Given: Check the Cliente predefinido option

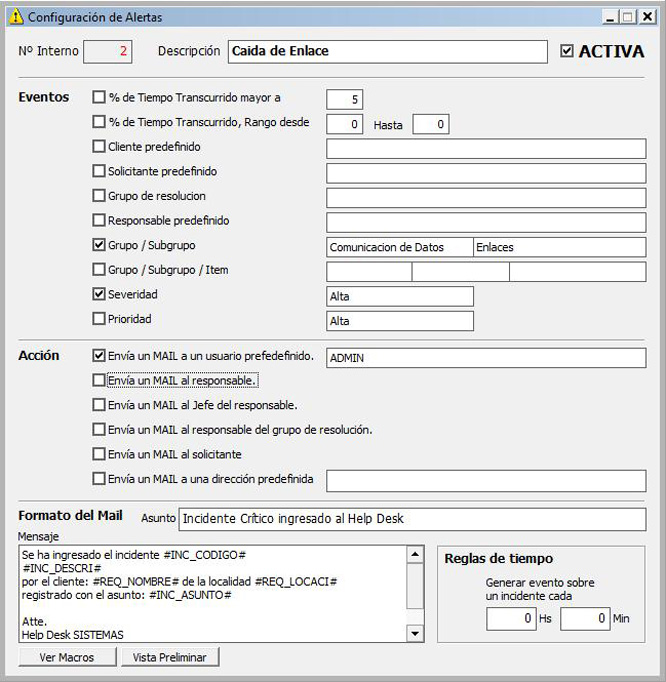Looking at the screenshot, I should (99, 147).
